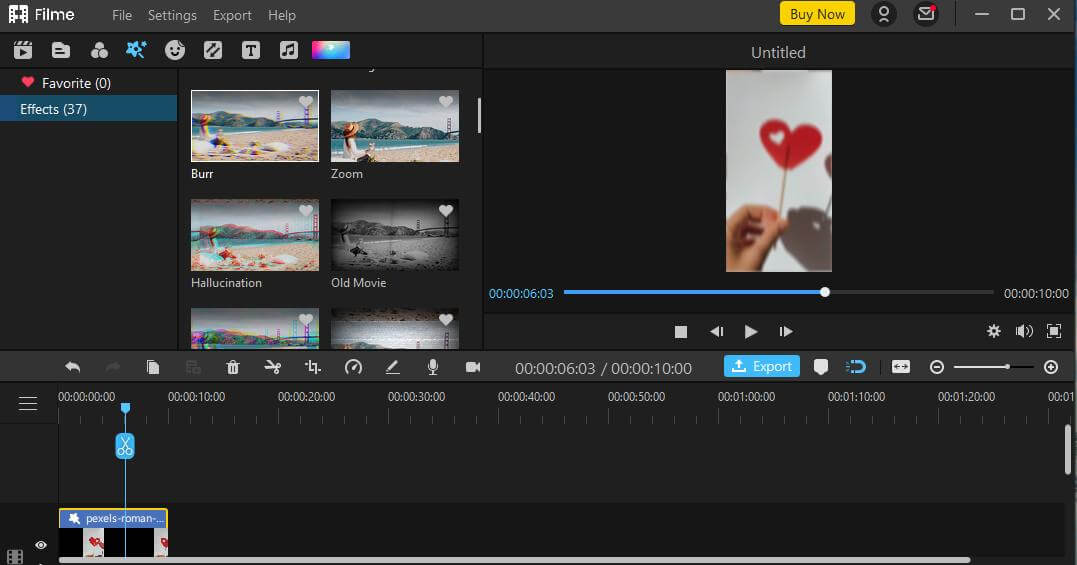Screen dimensions: 1077x565
Task: Click the scissors split marker on playhead
Action: [124, 446]
